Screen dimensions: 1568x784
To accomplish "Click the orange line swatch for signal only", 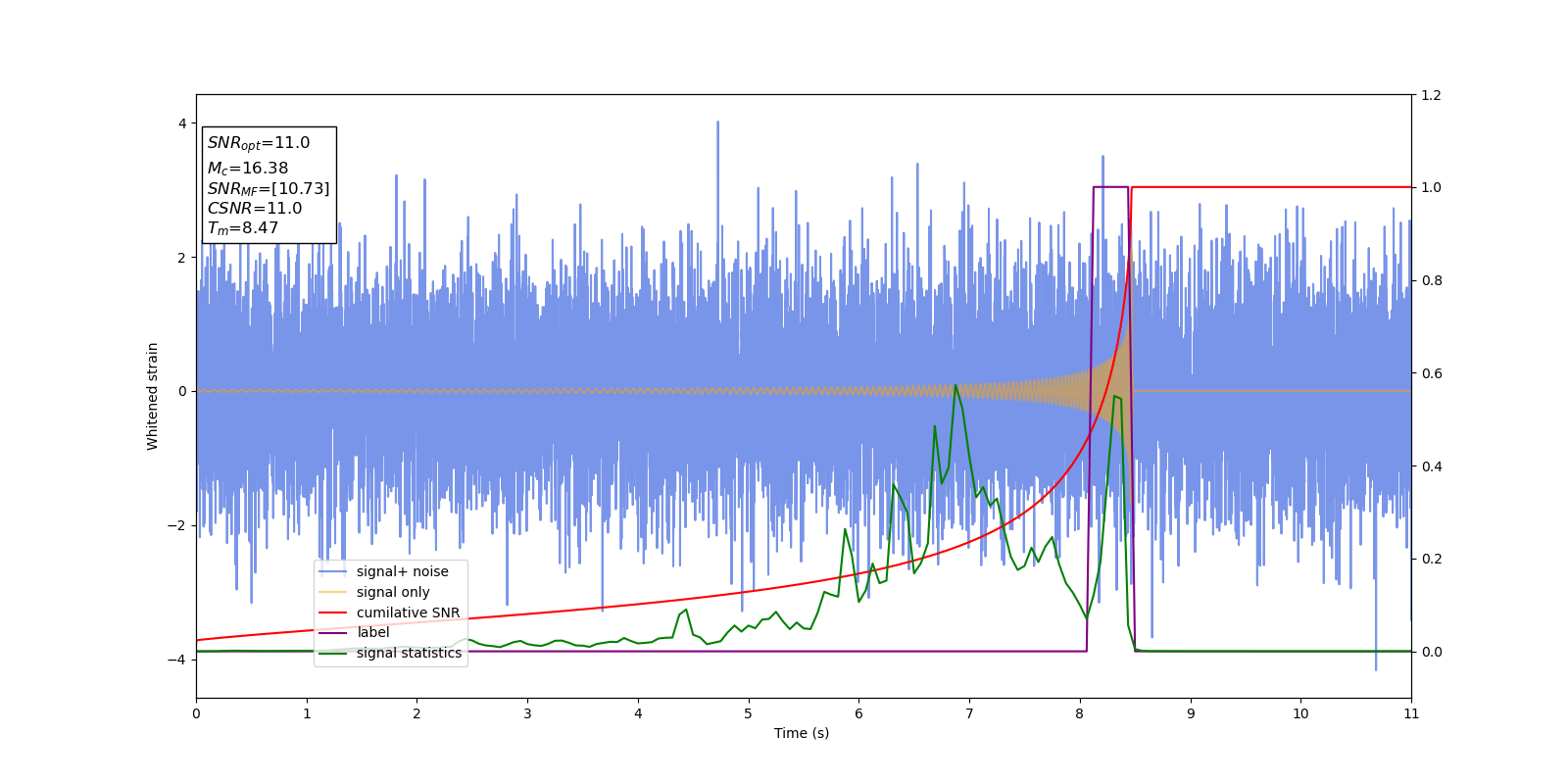I will coord(333,592).
